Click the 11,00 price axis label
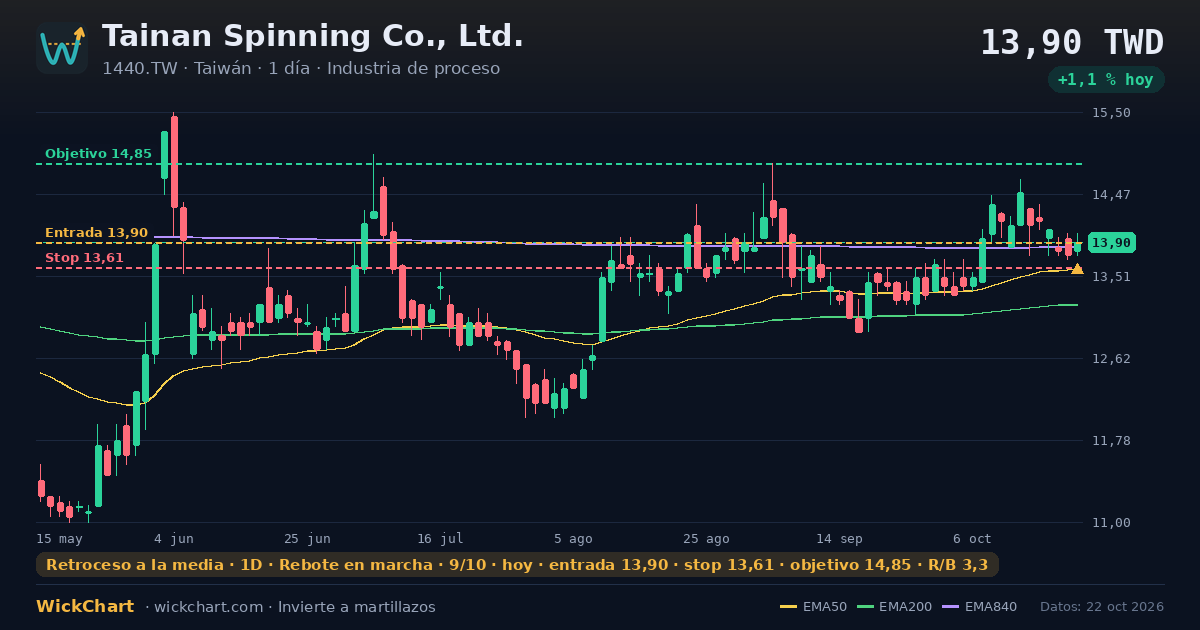Viewport: 1200px width, 630px height. 1111,523
